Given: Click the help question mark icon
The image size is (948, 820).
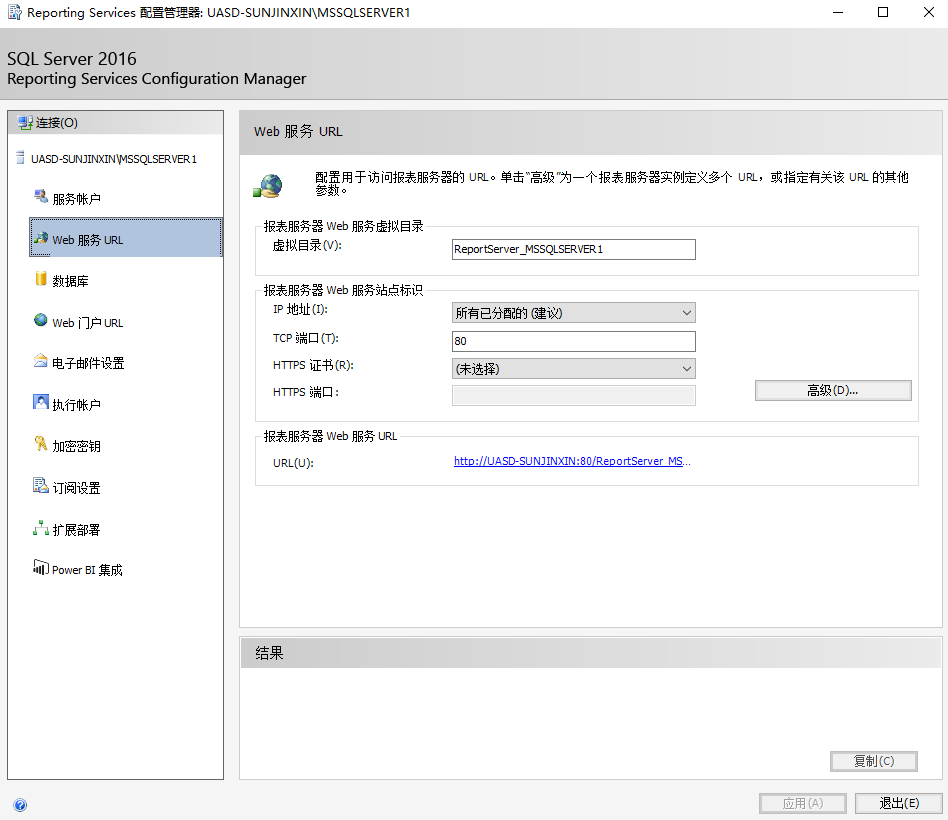Looking at the screenshot, I should pos(20,804).
